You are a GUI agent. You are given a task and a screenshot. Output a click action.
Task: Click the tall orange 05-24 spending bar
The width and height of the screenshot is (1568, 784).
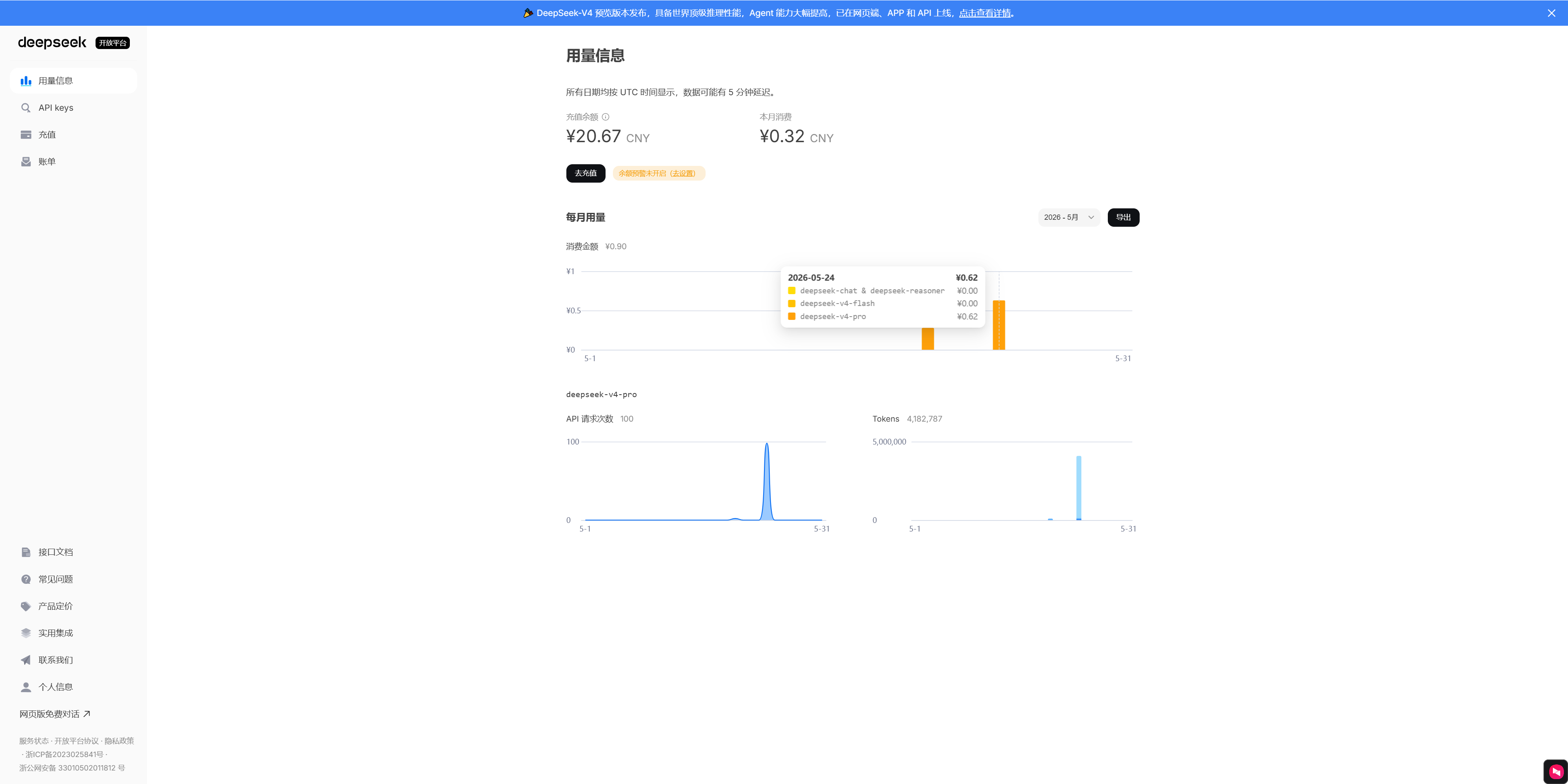(x=999, y=325)
